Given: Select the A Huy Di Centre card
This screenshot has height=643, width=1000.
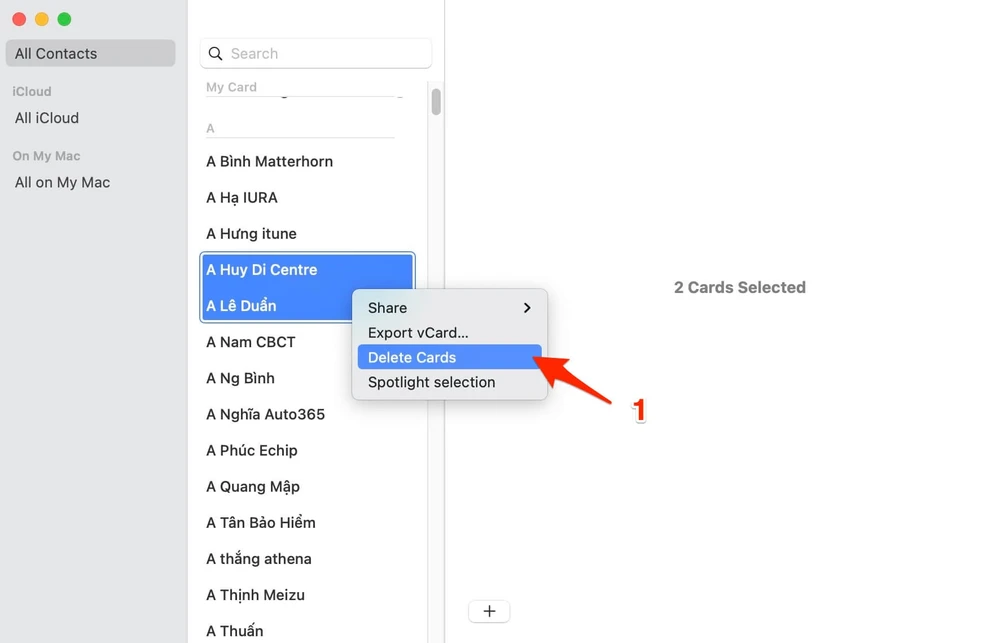Looking at the screenshot, I should (262, 270).
